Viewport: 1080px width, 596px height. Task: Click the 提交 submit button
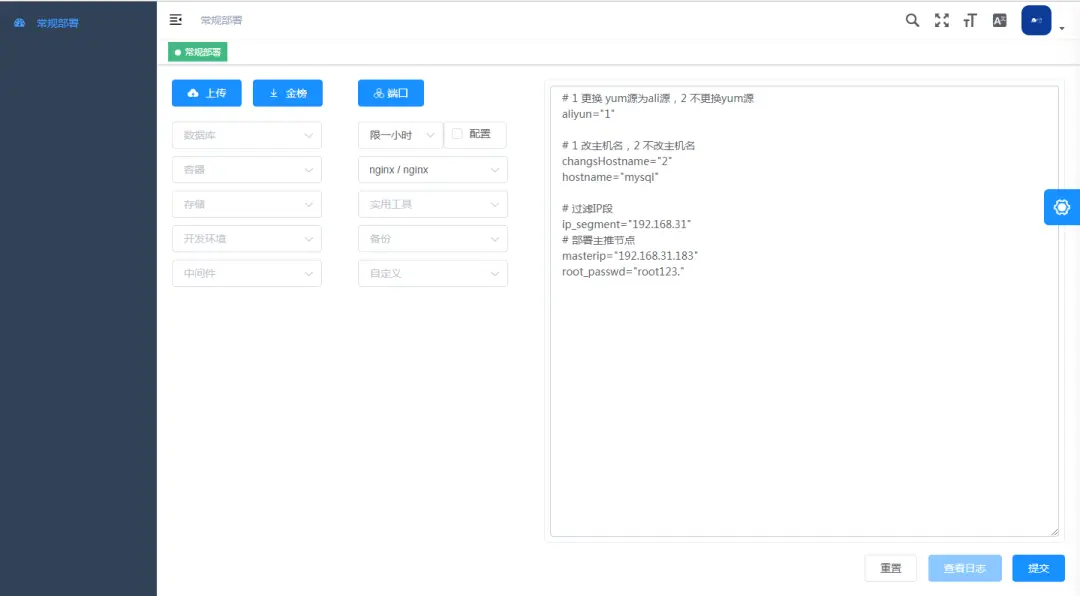coord(1039,568)
